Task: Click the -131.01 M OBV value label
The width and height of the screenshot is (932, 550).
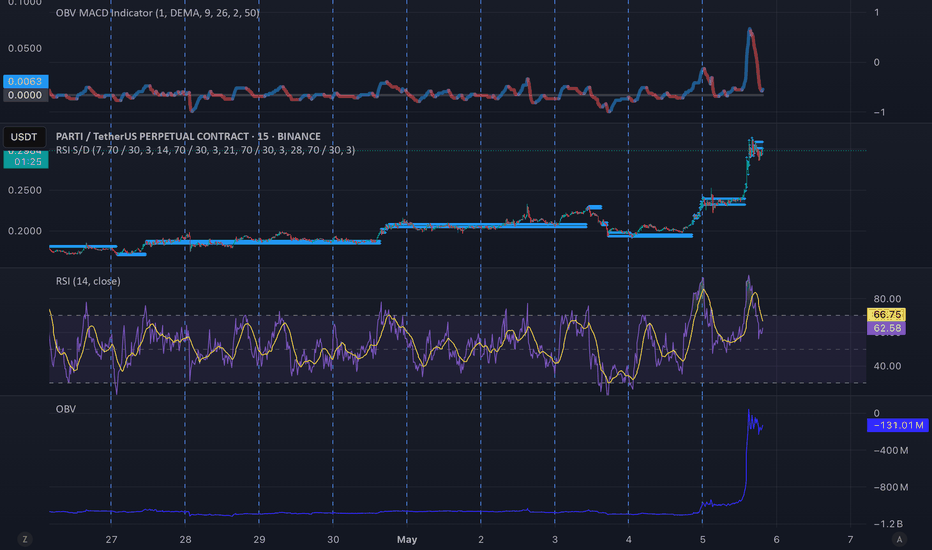Action: tap(898, 425)
